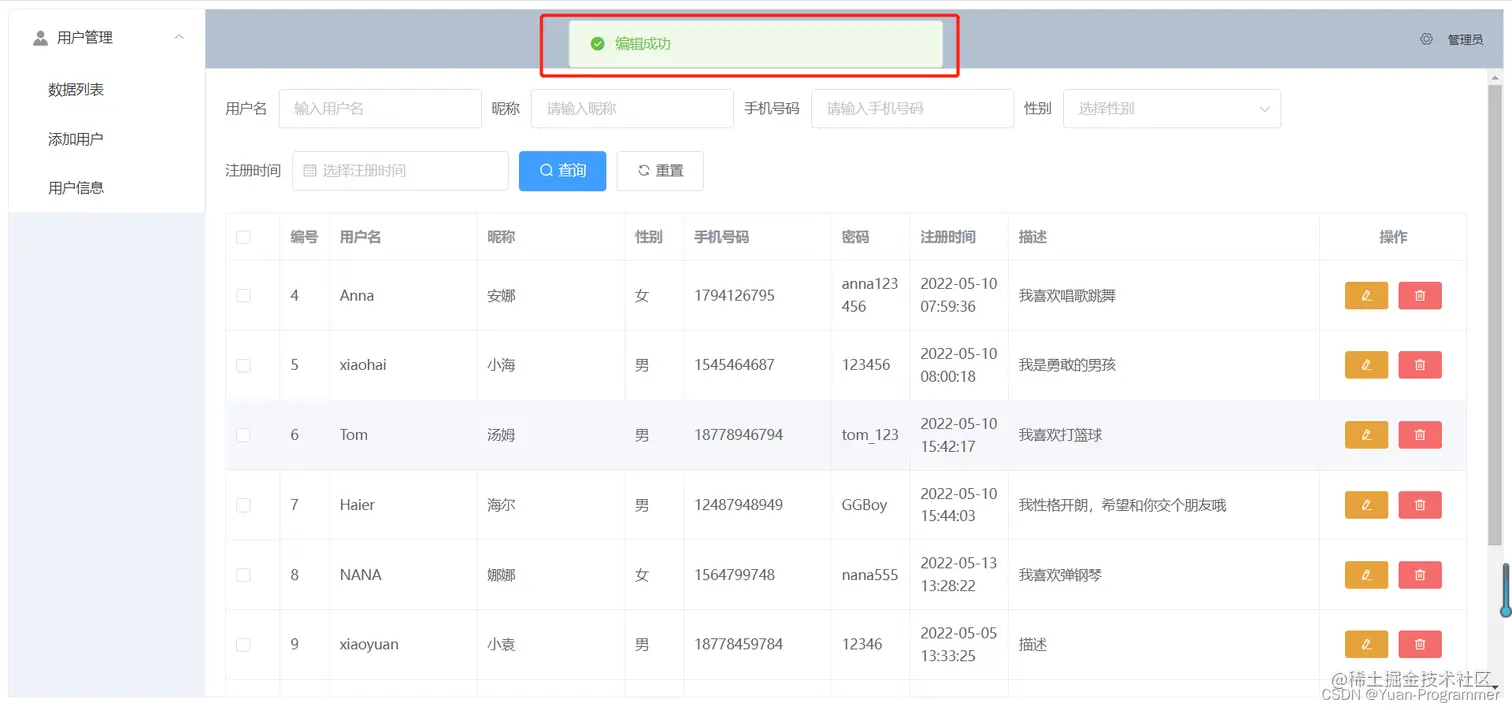Edit the NANA user row
This screenshot has width=1512, height=710.
coord(1366,575)
